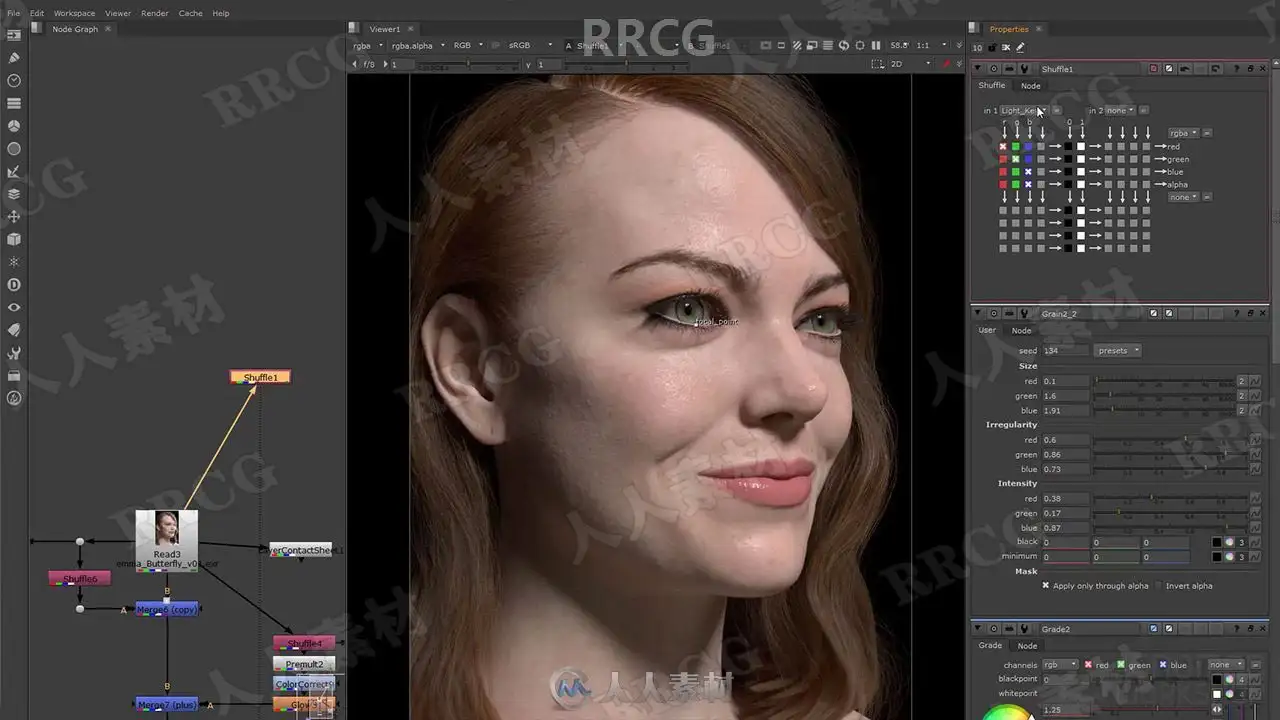Open the 3D nodes cube icon
The width and height of the screenshot is (1280, 720).
[14, 240]
